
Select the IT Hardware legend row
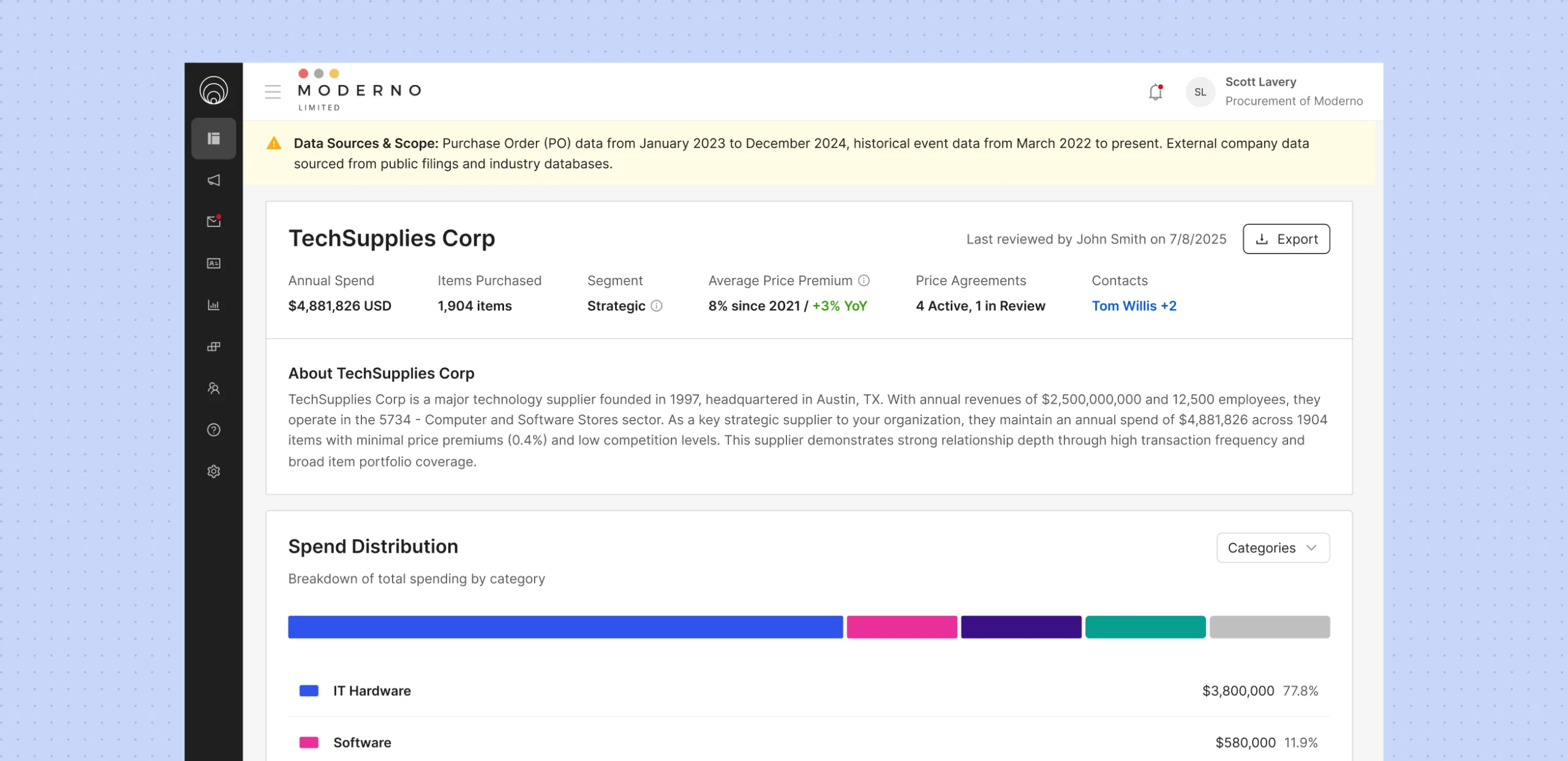tap(809, 691)
